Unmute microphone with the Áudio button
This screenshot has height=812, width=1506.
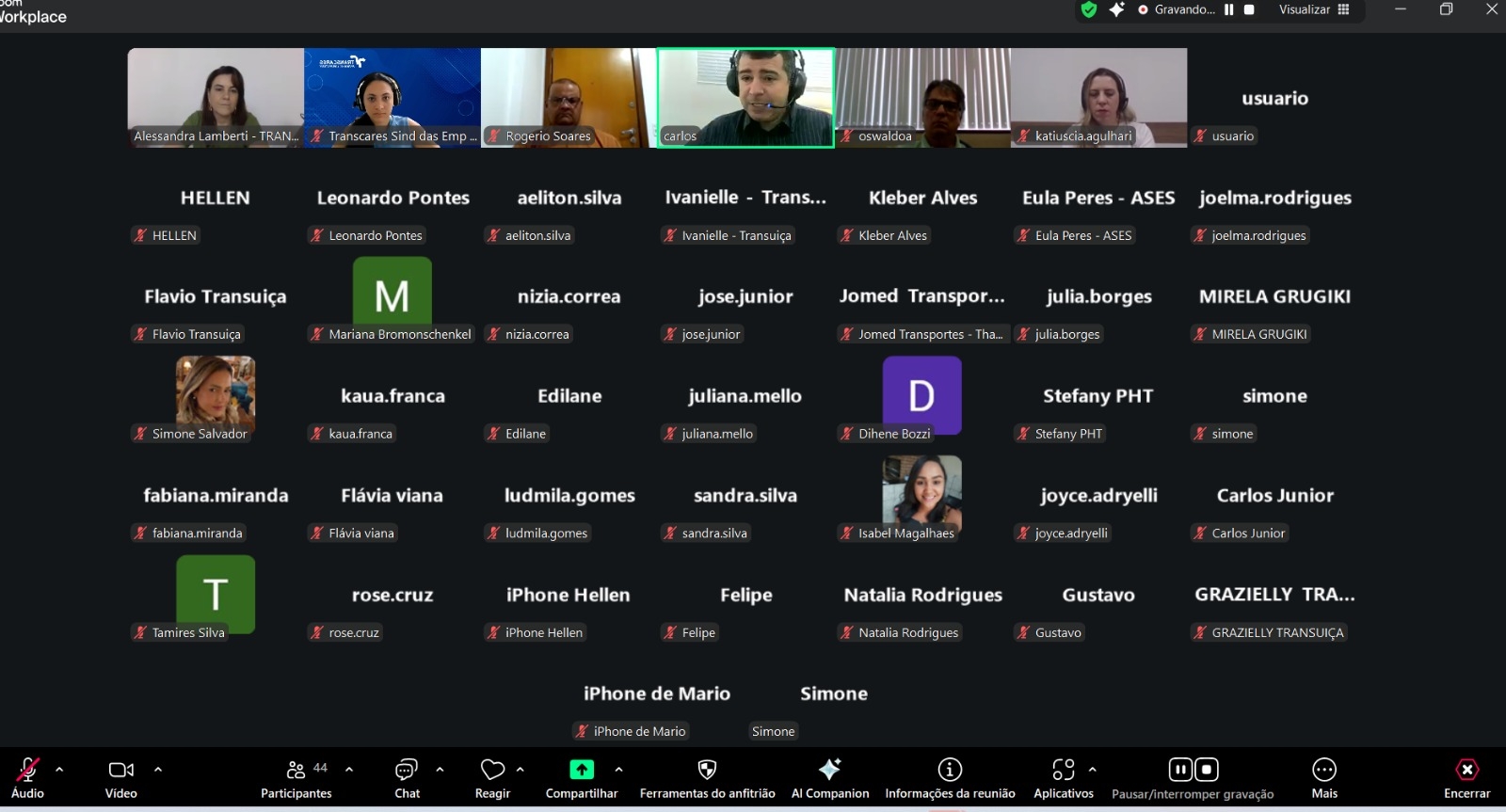pyautogui.click(x=28, y=778)
